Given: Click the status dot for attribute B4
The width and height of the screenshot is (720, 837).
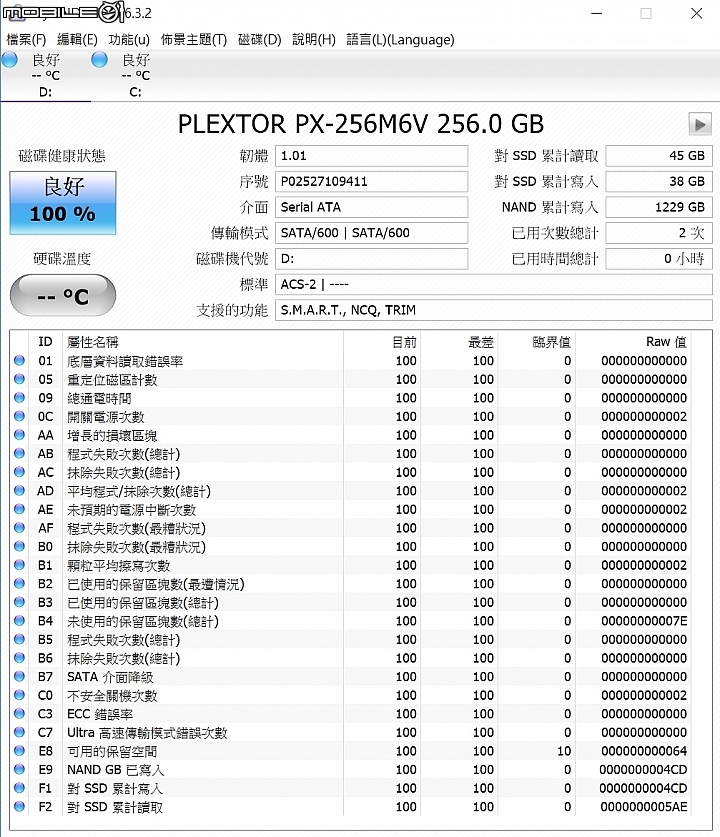Looking at the screenshot, I should [20, 621].
